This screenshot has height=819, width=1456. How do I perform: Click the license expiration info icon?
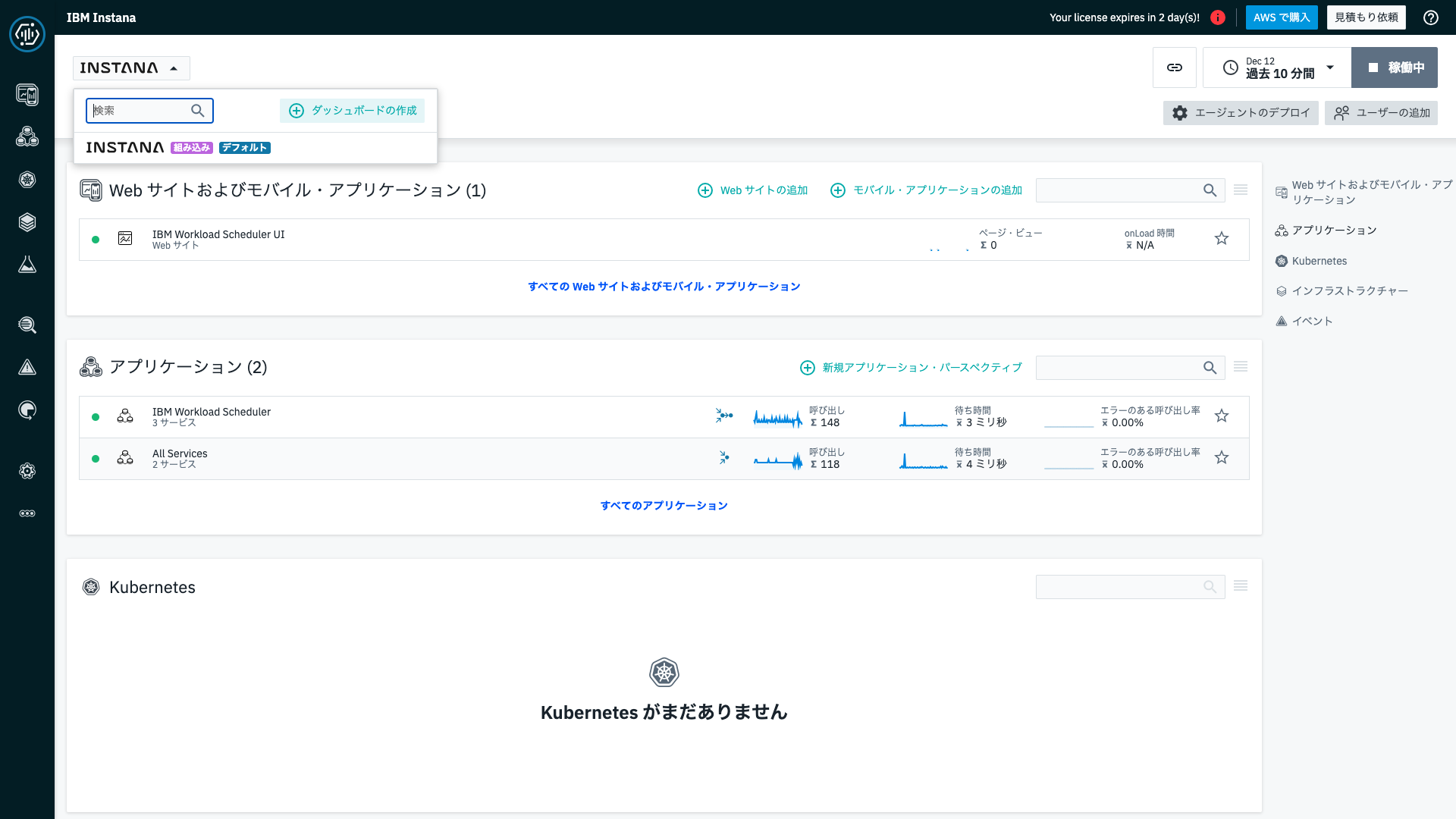pyautogui.click(x=1219, y=17)
